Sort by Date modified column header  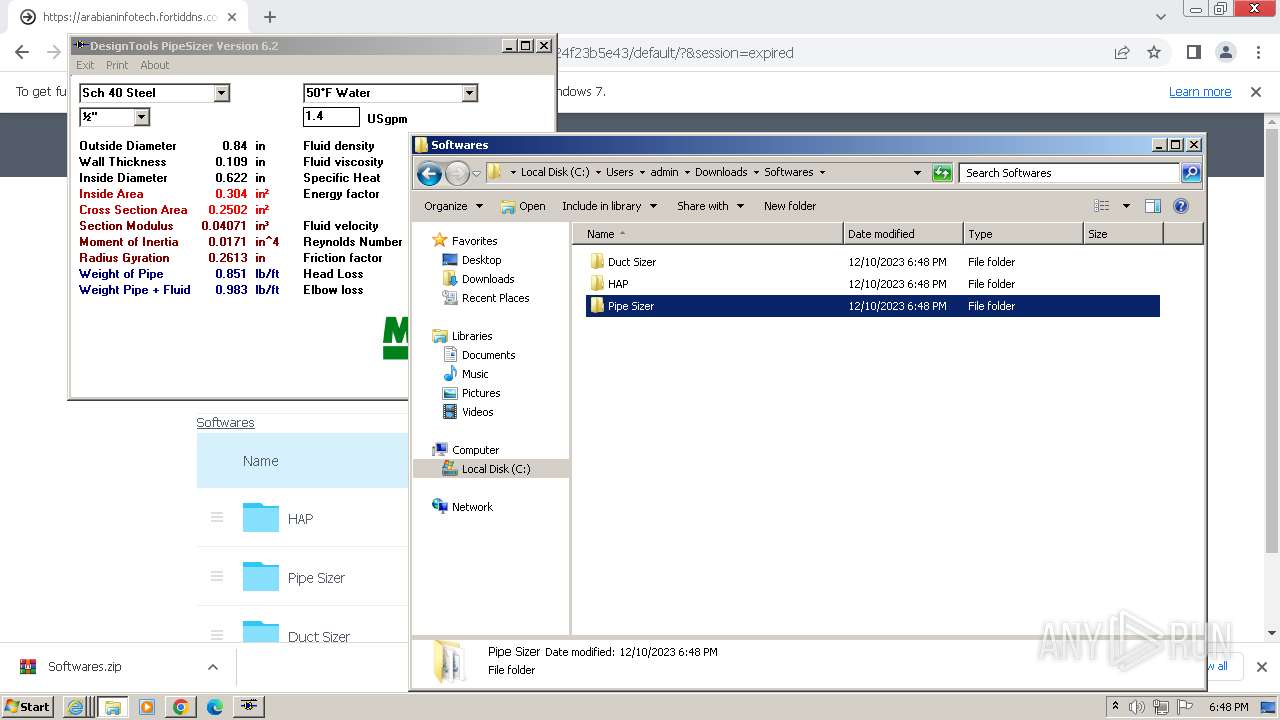903,234
